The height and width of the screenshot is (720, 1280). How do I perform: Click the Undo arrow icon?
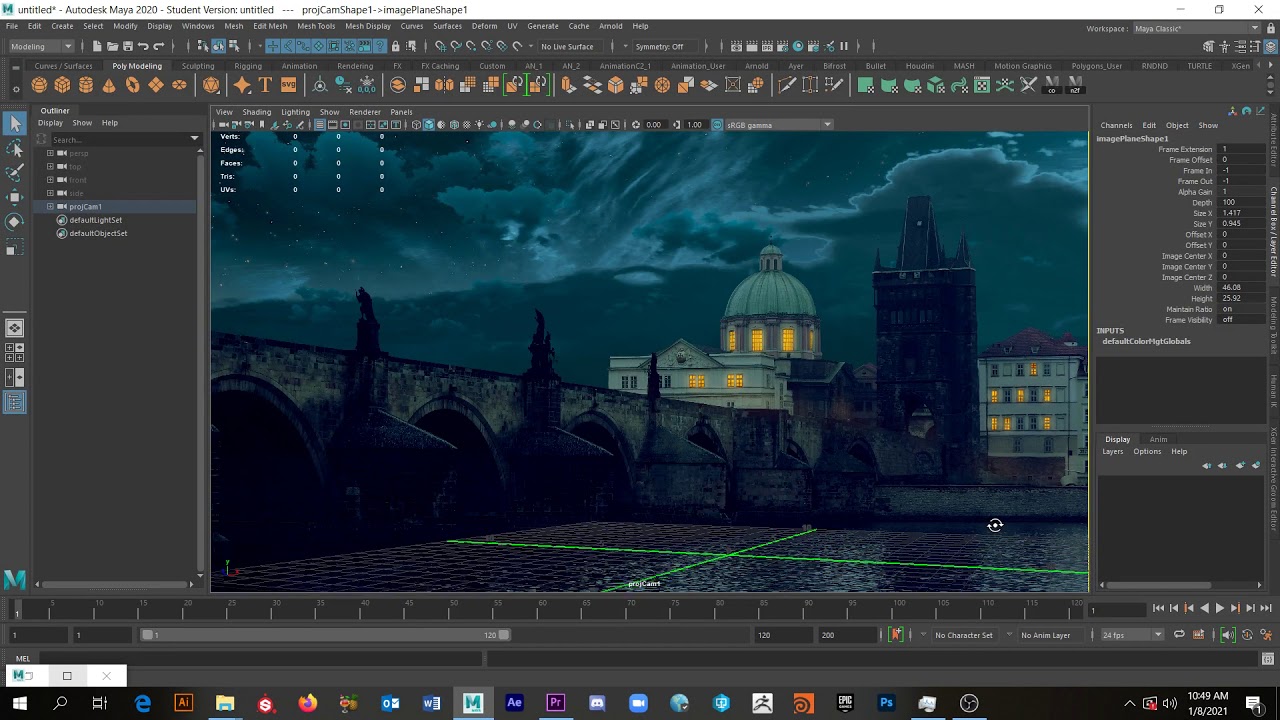[x=143, y=46]
